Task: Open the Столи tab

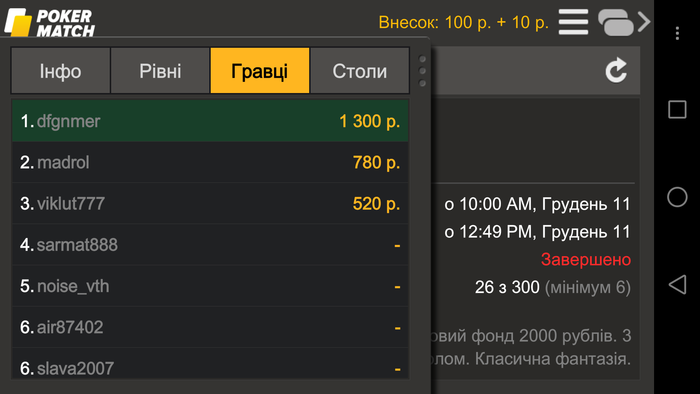Action: pos(360,71)
